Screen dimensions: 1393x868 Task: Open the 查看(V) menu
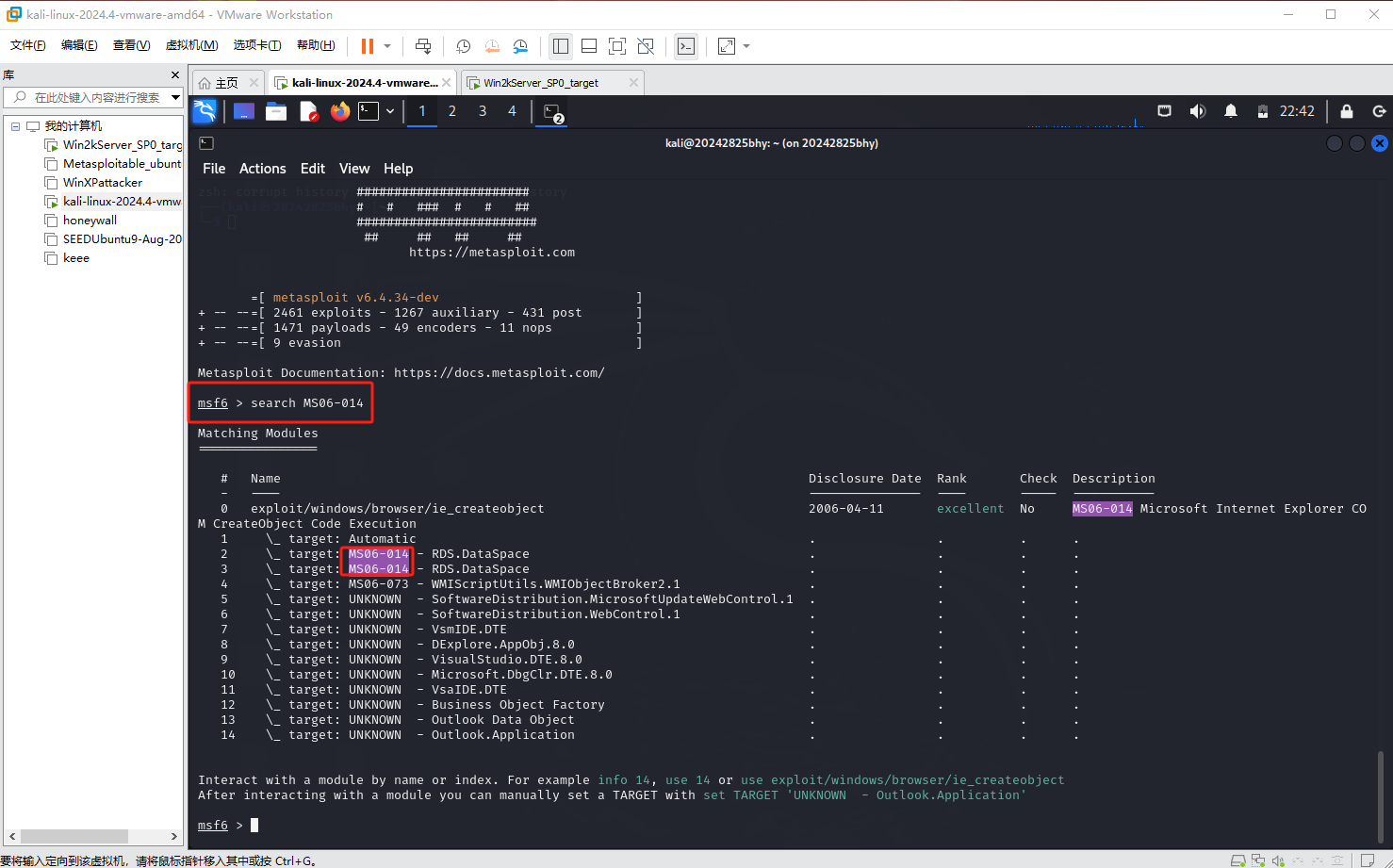[131, 45]
